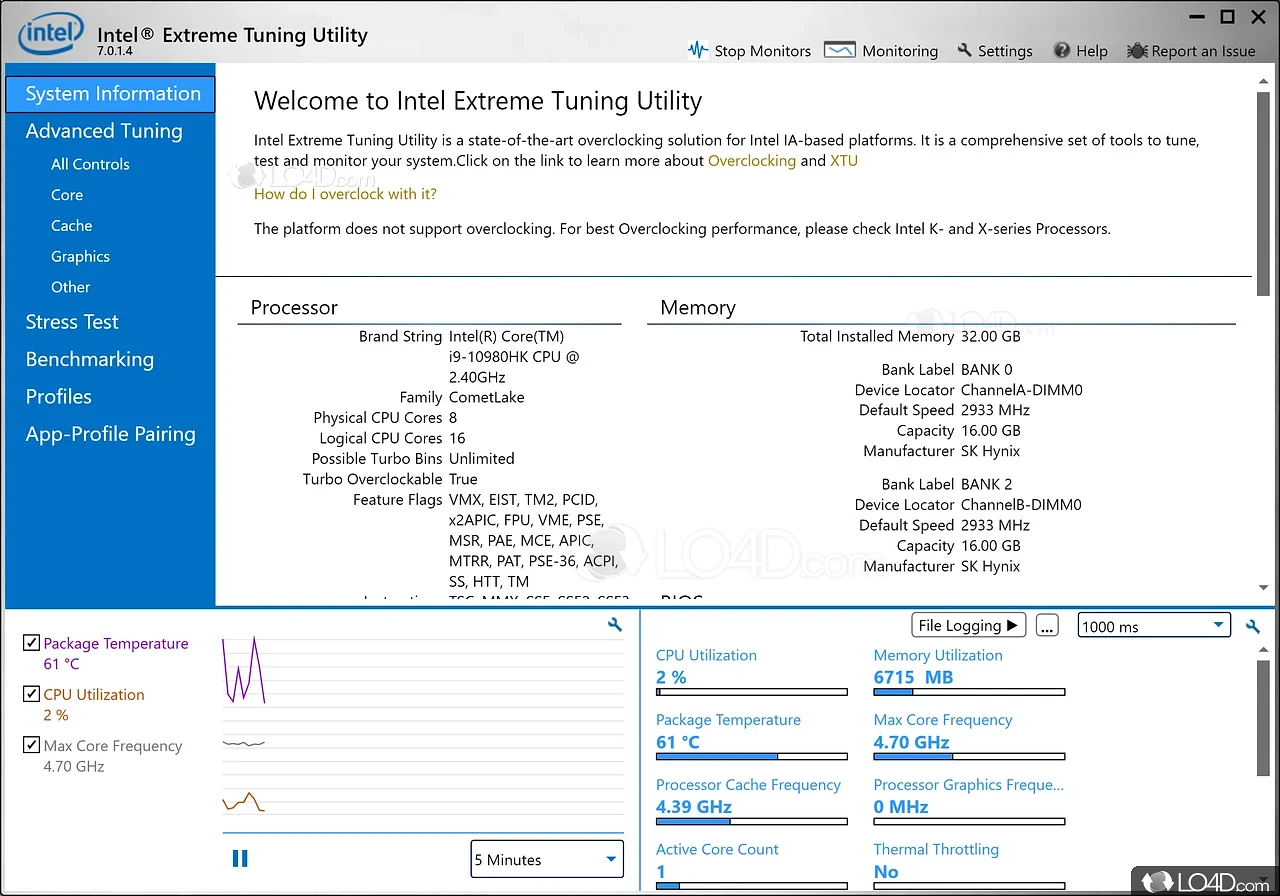The height and width of the screenshot is (896, 1280).
Task: Click the XTU link
Action: tap(844, 160)
